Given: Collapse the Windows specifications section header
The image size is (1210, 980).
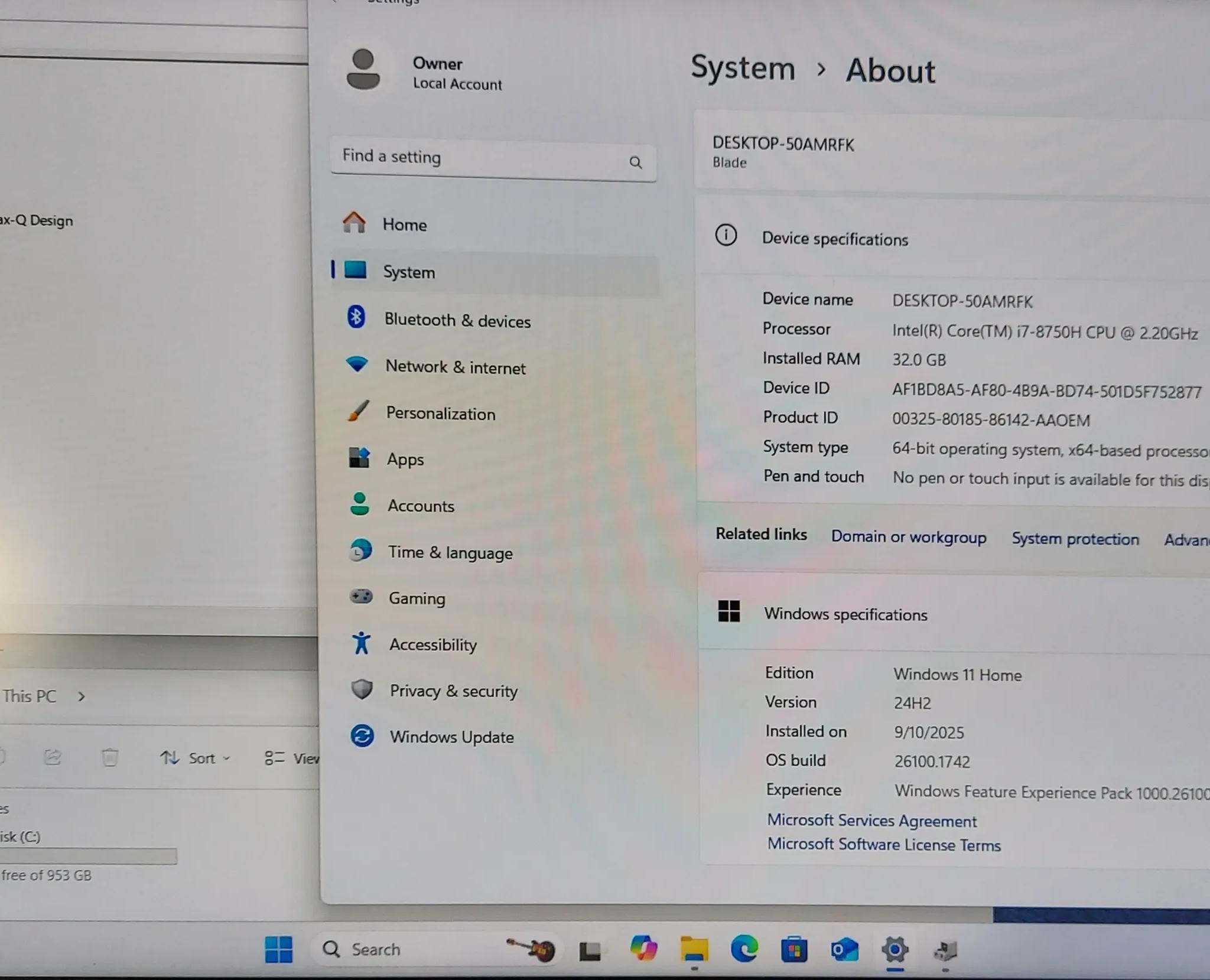Looking at the screenshot, I should (x=954, y=613).
